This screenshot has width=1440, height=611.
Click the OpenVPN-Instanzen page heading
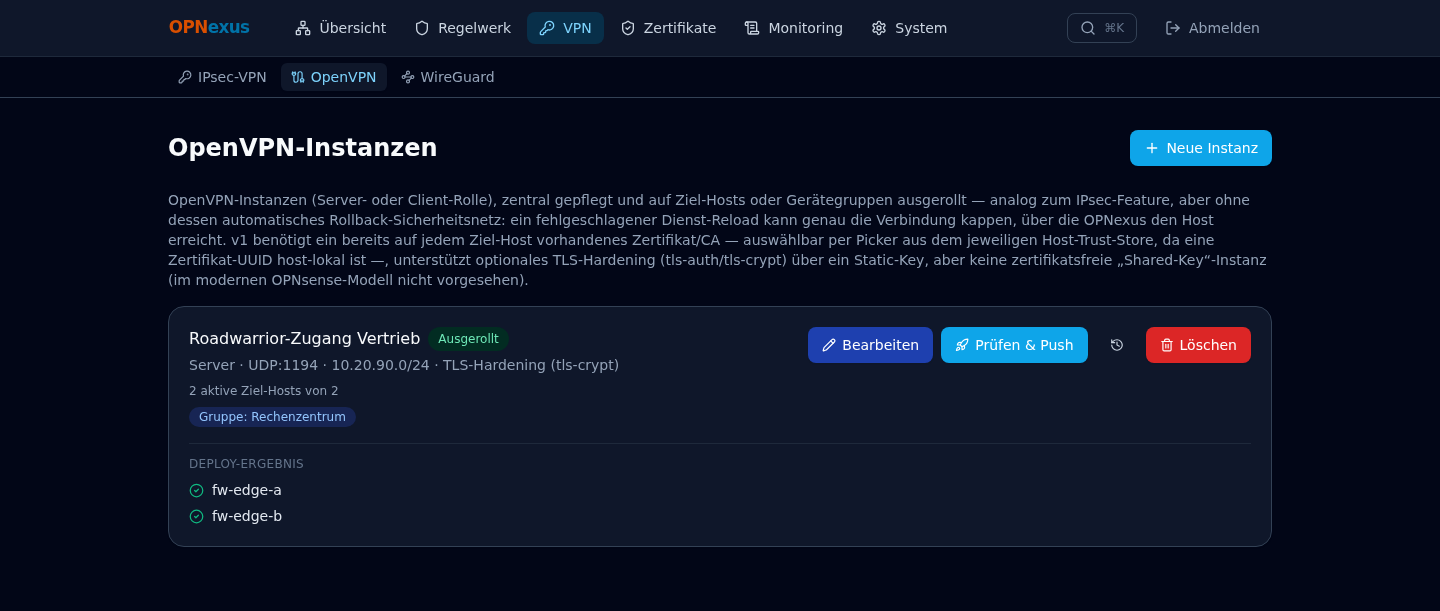303,148
